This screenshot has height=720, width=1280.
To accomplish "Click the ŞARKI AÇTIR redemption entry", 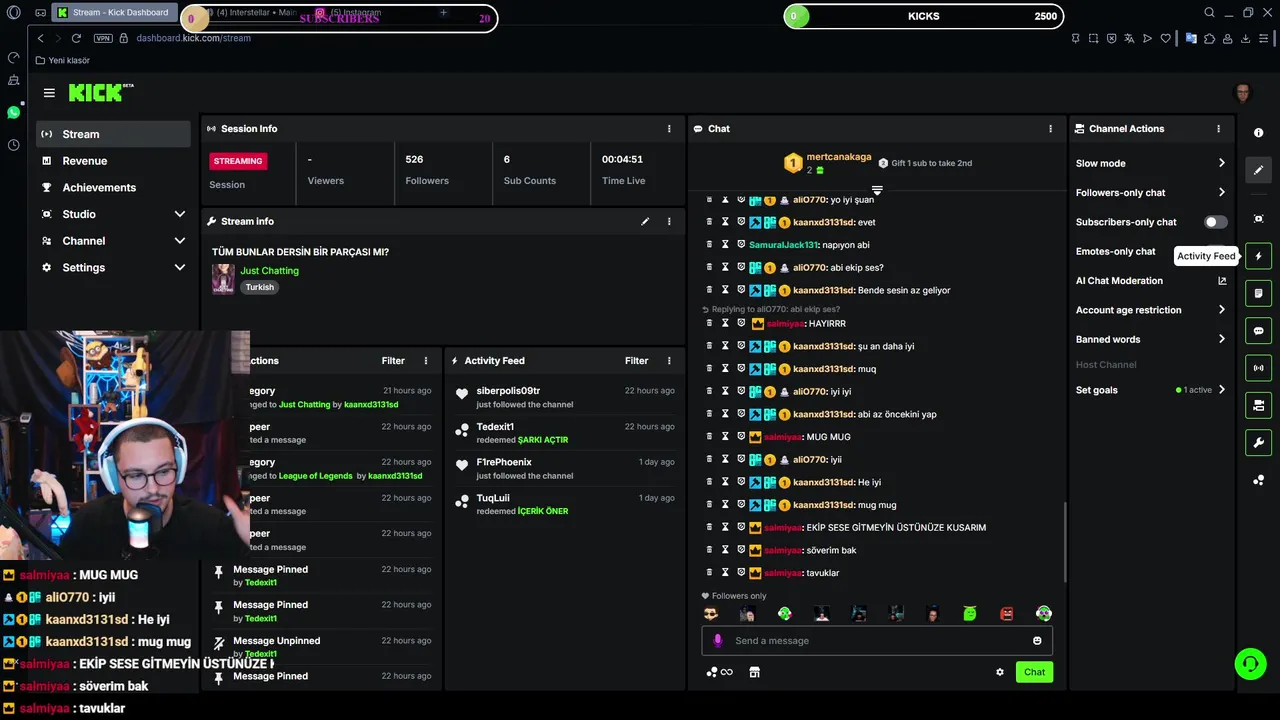I will click(564, 433).
